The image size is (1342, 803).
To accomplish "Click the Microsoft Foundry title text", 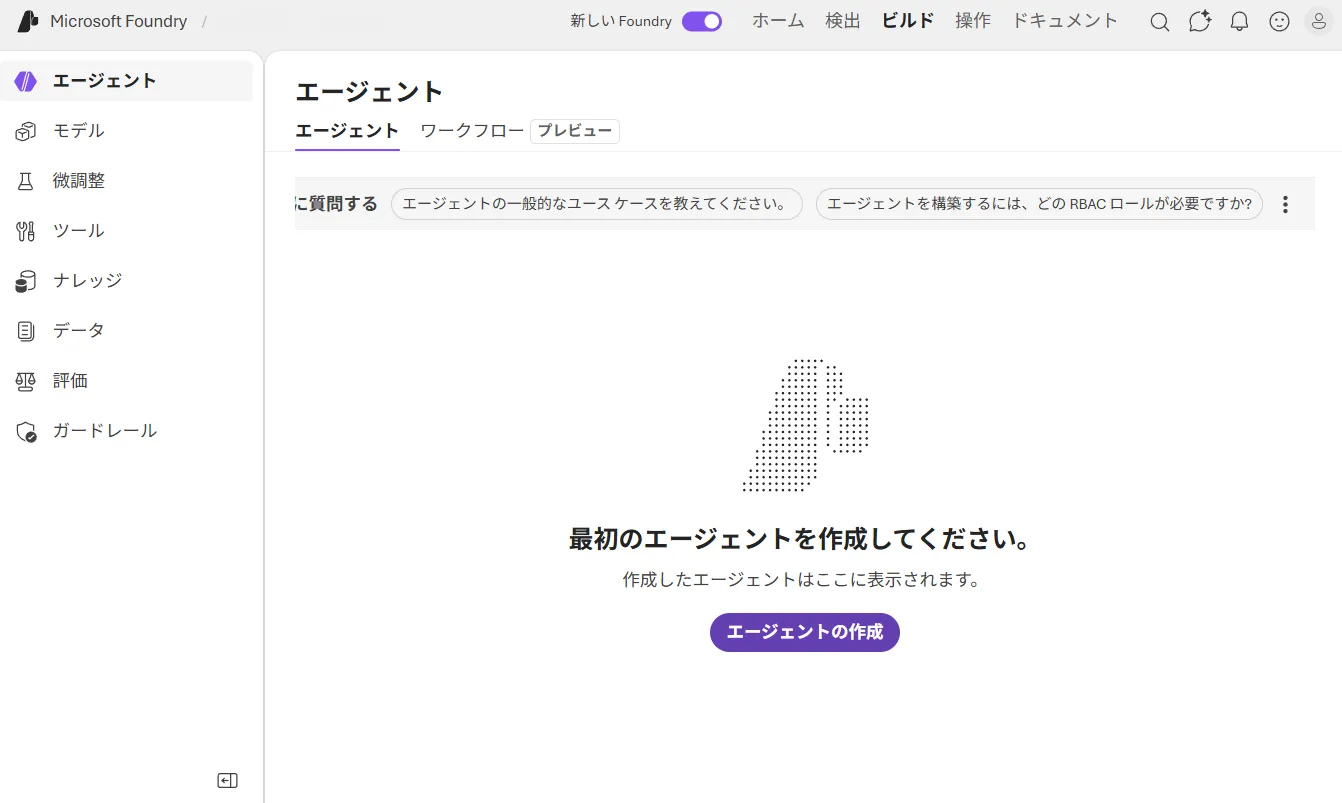I will [x=119, y=21].
